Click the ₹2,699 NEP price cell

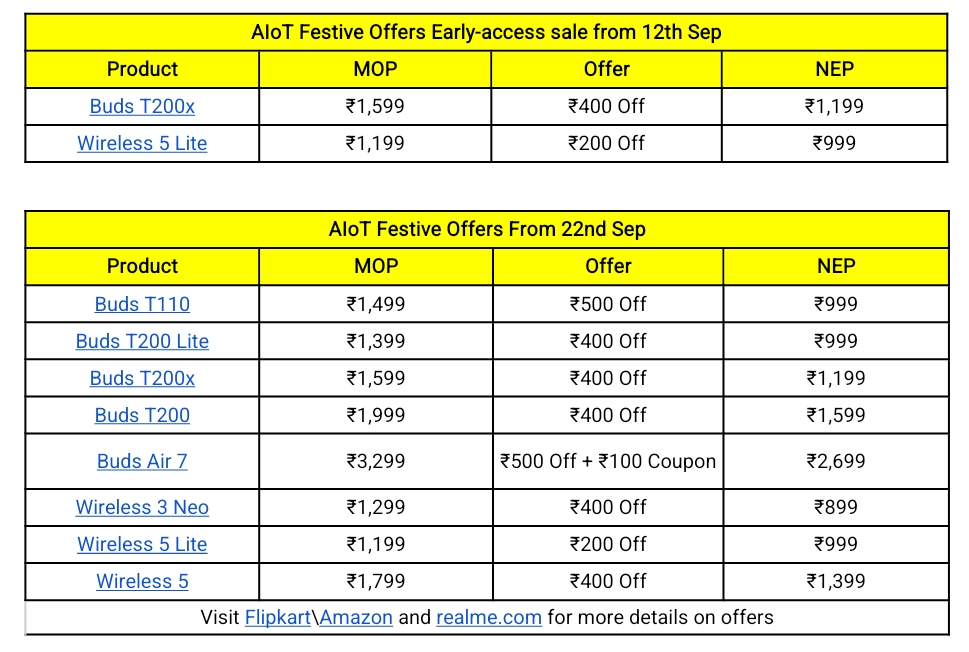pyautogui.click(x=835, y=461)
